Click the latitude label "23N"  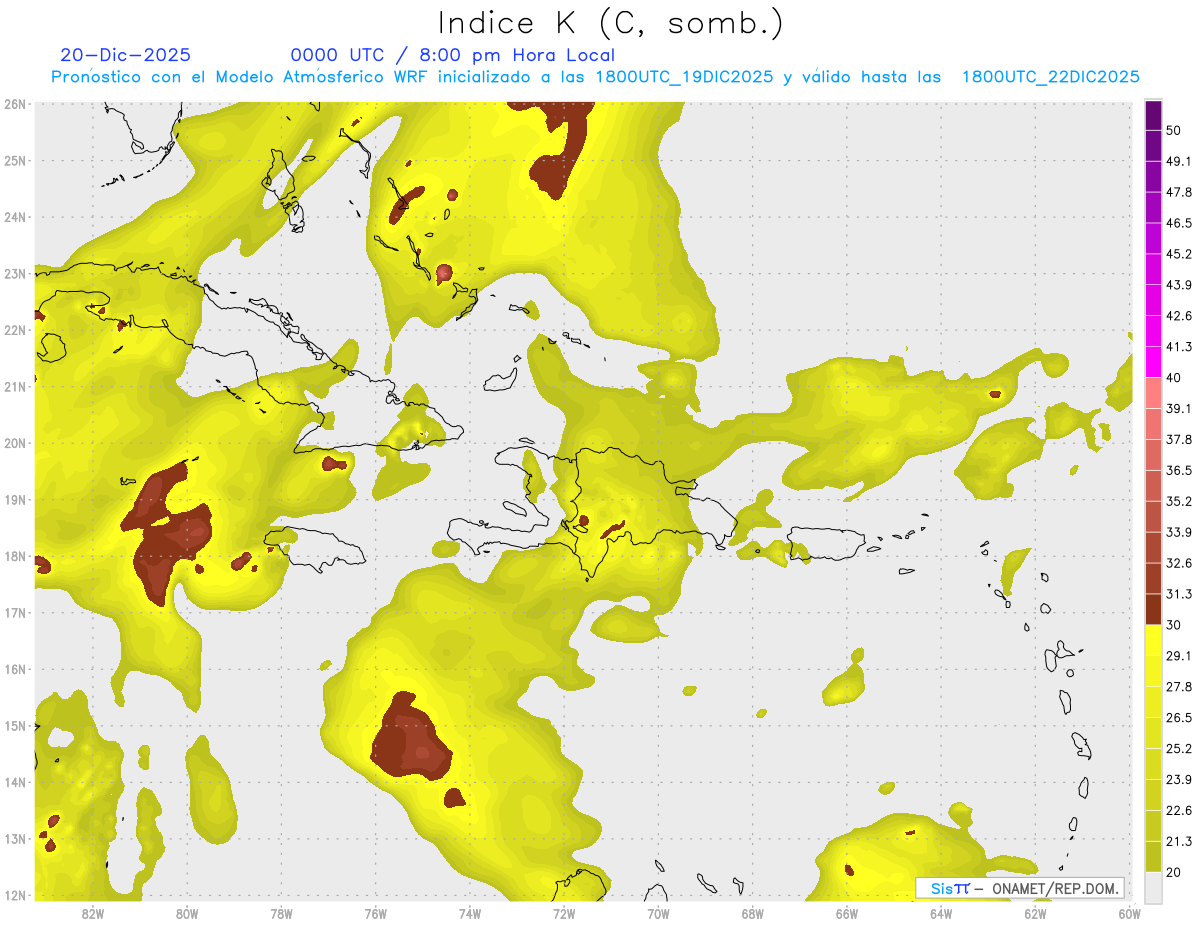pyautogui.click(x=15, y=274)
